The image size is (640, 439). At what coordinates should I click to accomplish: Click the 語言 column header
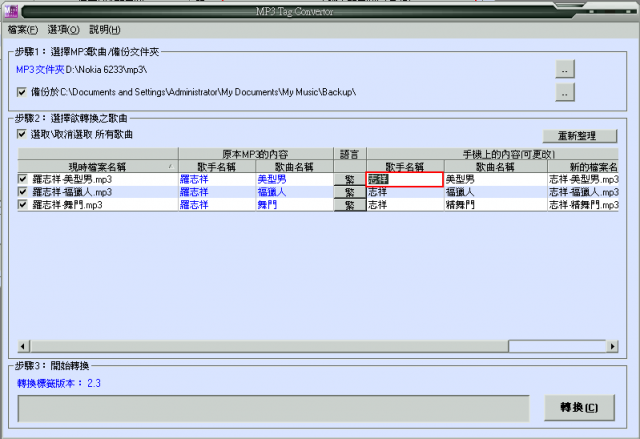(350, 154)
